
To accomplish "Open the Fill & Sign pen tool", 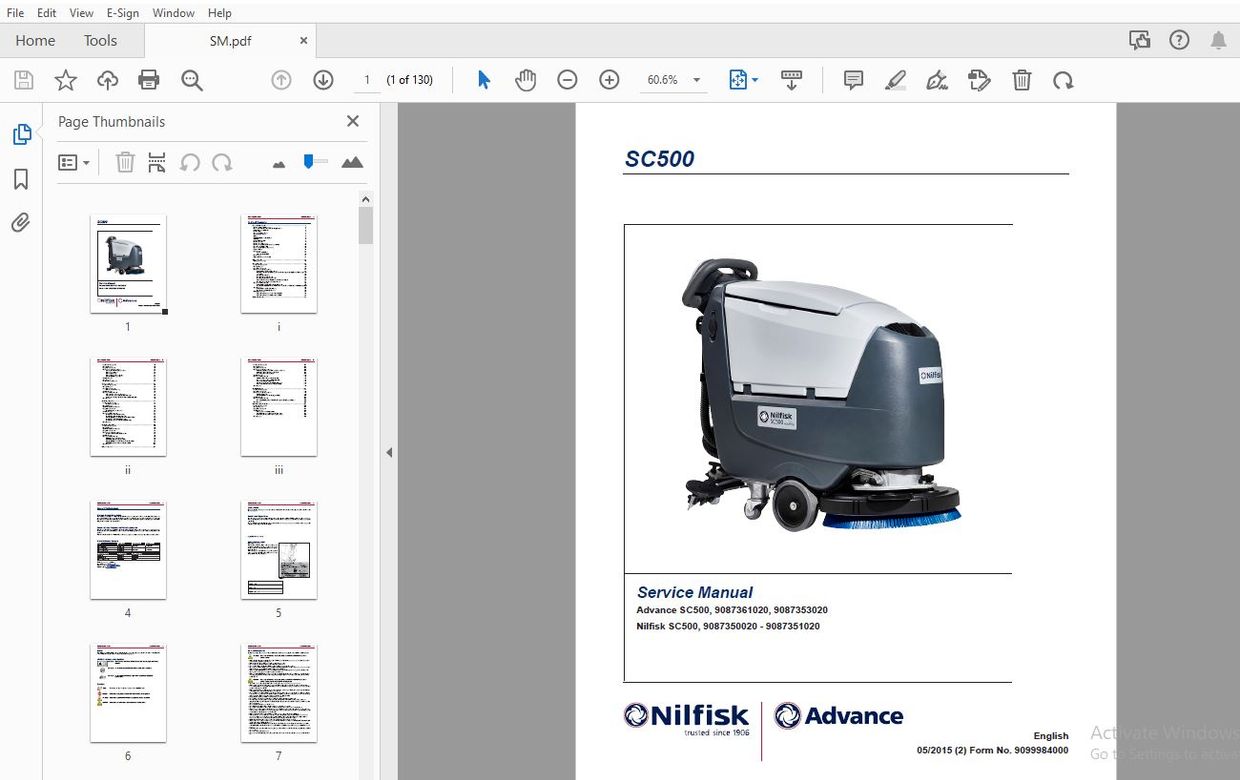I will 937,79.
